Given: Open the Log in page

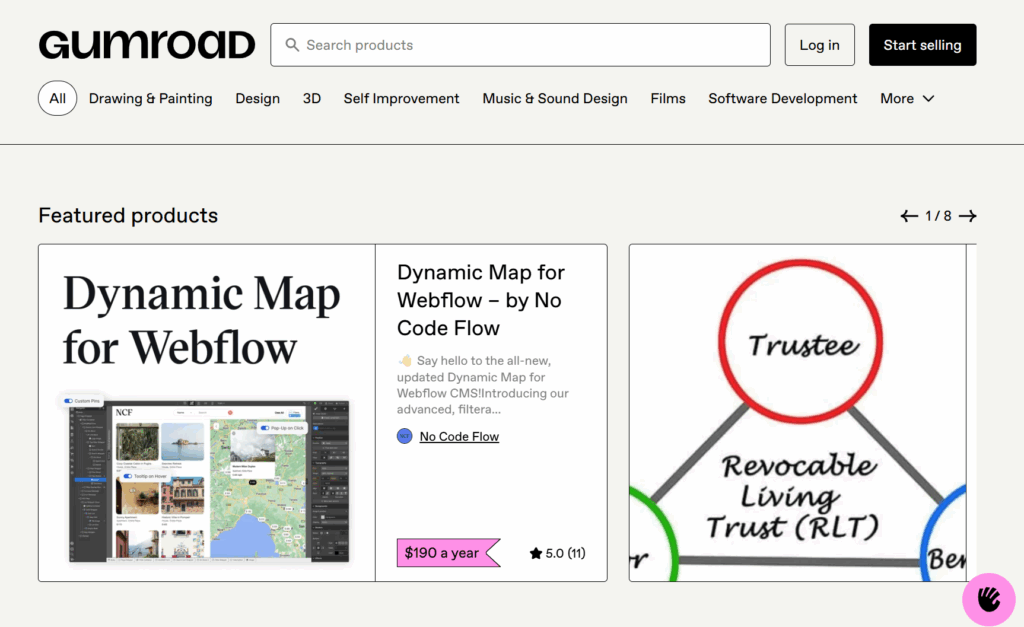Looking at the screenshot, I should pyautogui.click(x=820, y=45).
